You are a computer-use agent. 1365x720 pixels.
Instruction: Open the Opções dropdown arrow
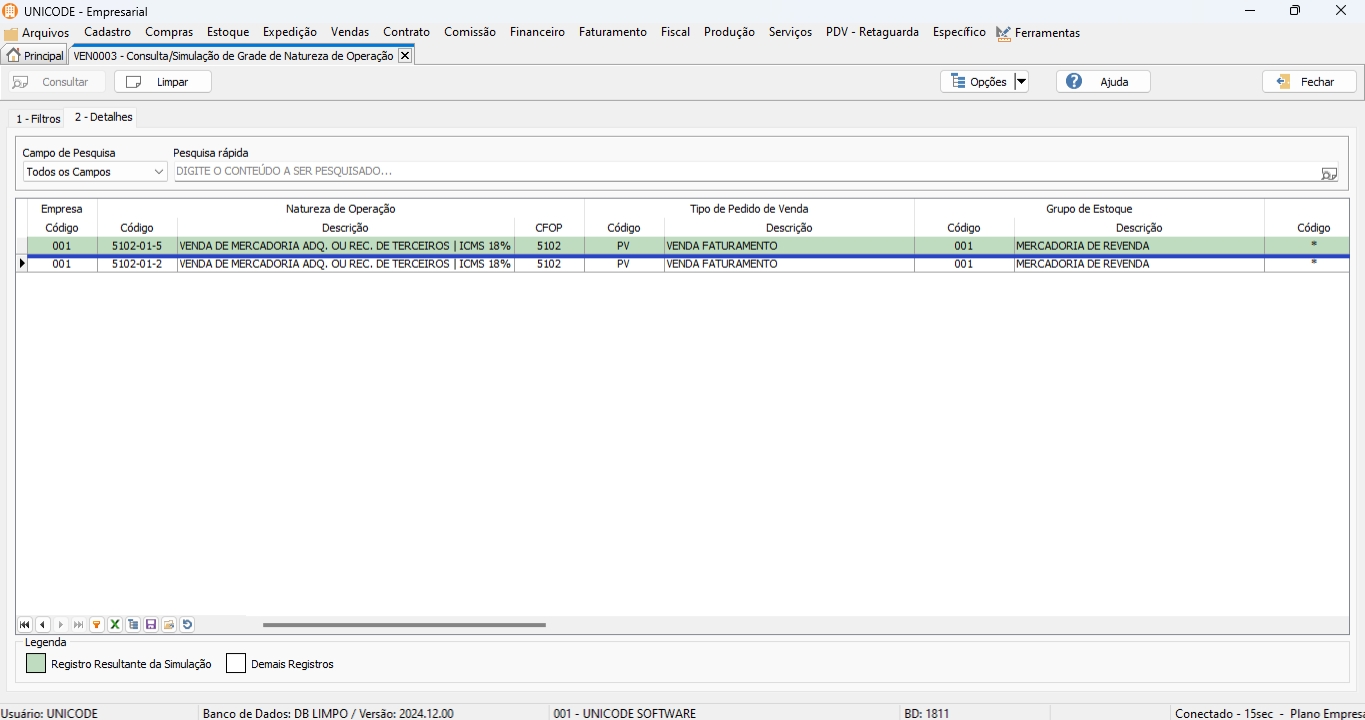(1021, 82)
